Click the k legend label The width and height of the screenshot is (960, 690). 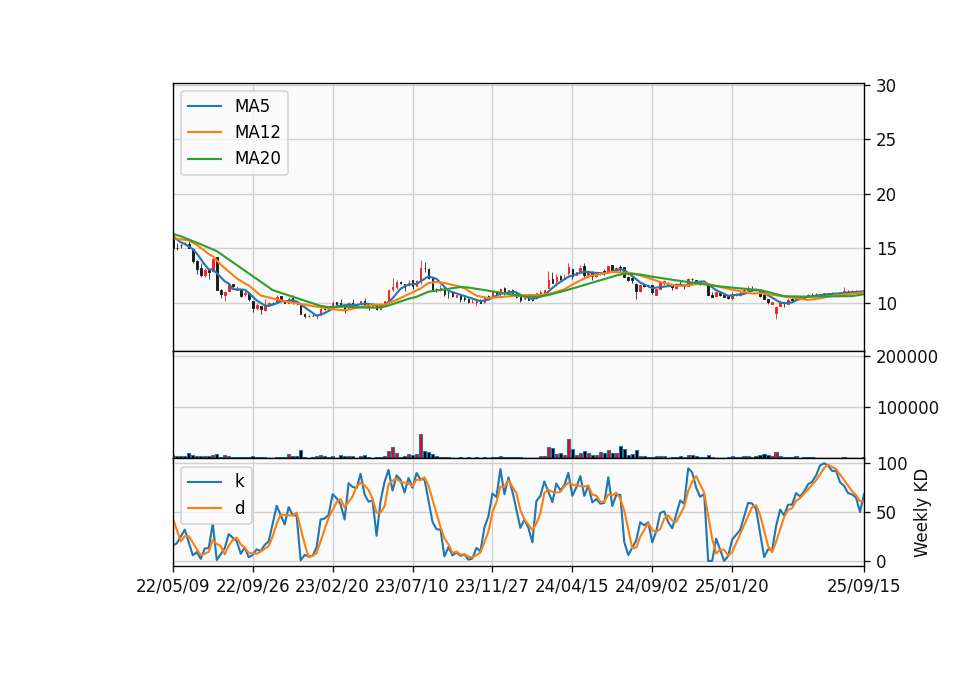pos(239,481)
